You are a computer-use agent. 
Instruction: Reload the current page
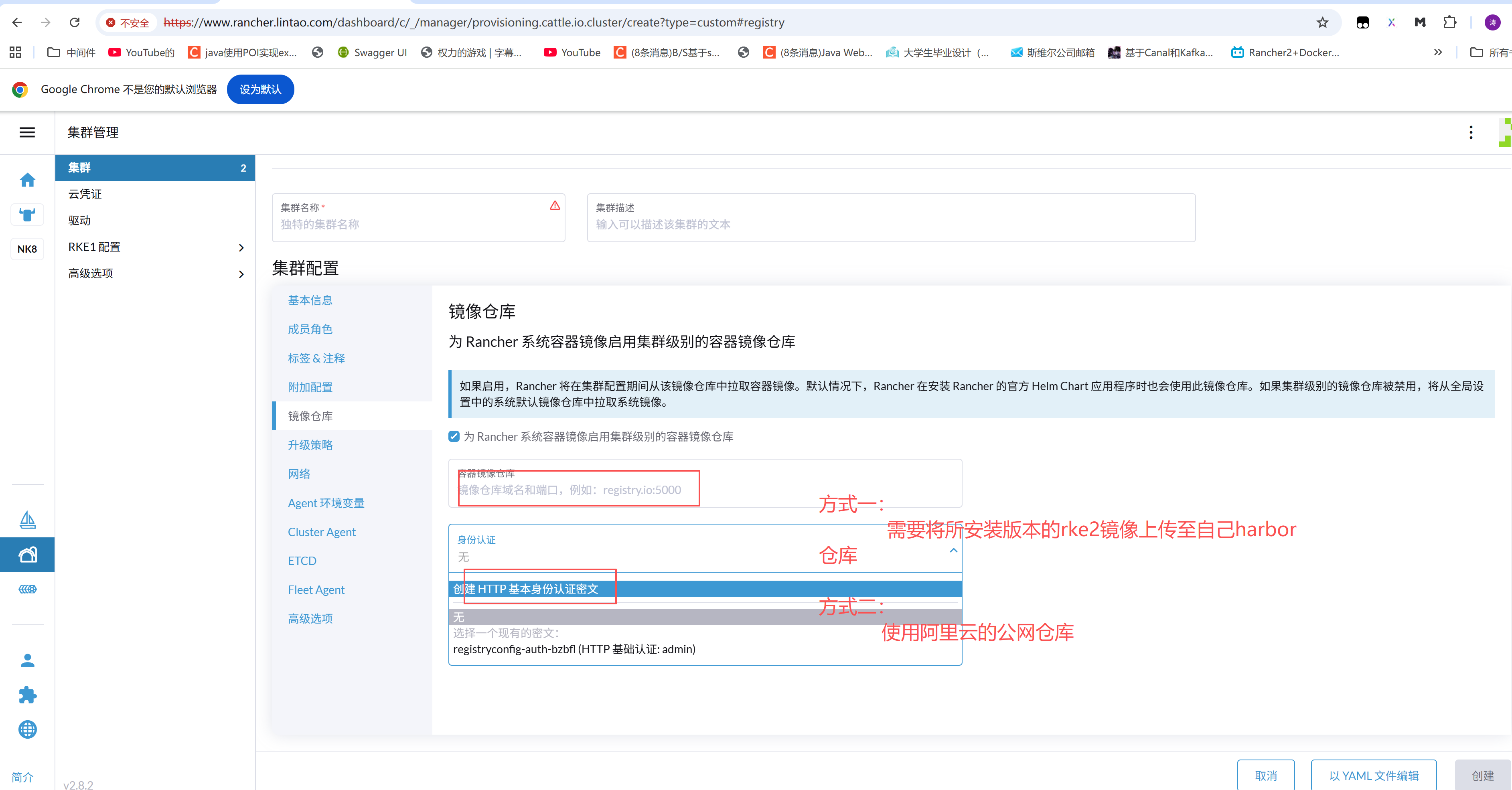pos(75,22)
